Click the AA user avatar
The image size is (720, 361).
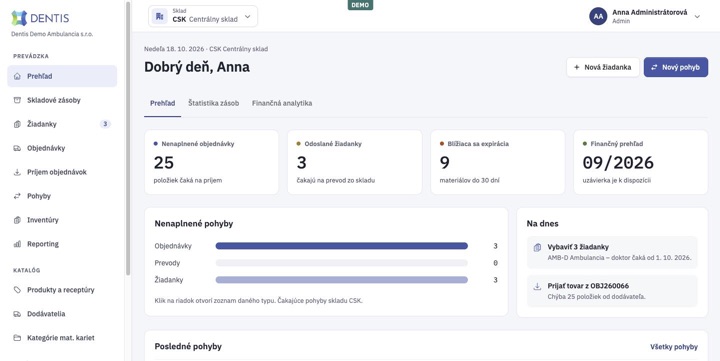tap(598, 17)
